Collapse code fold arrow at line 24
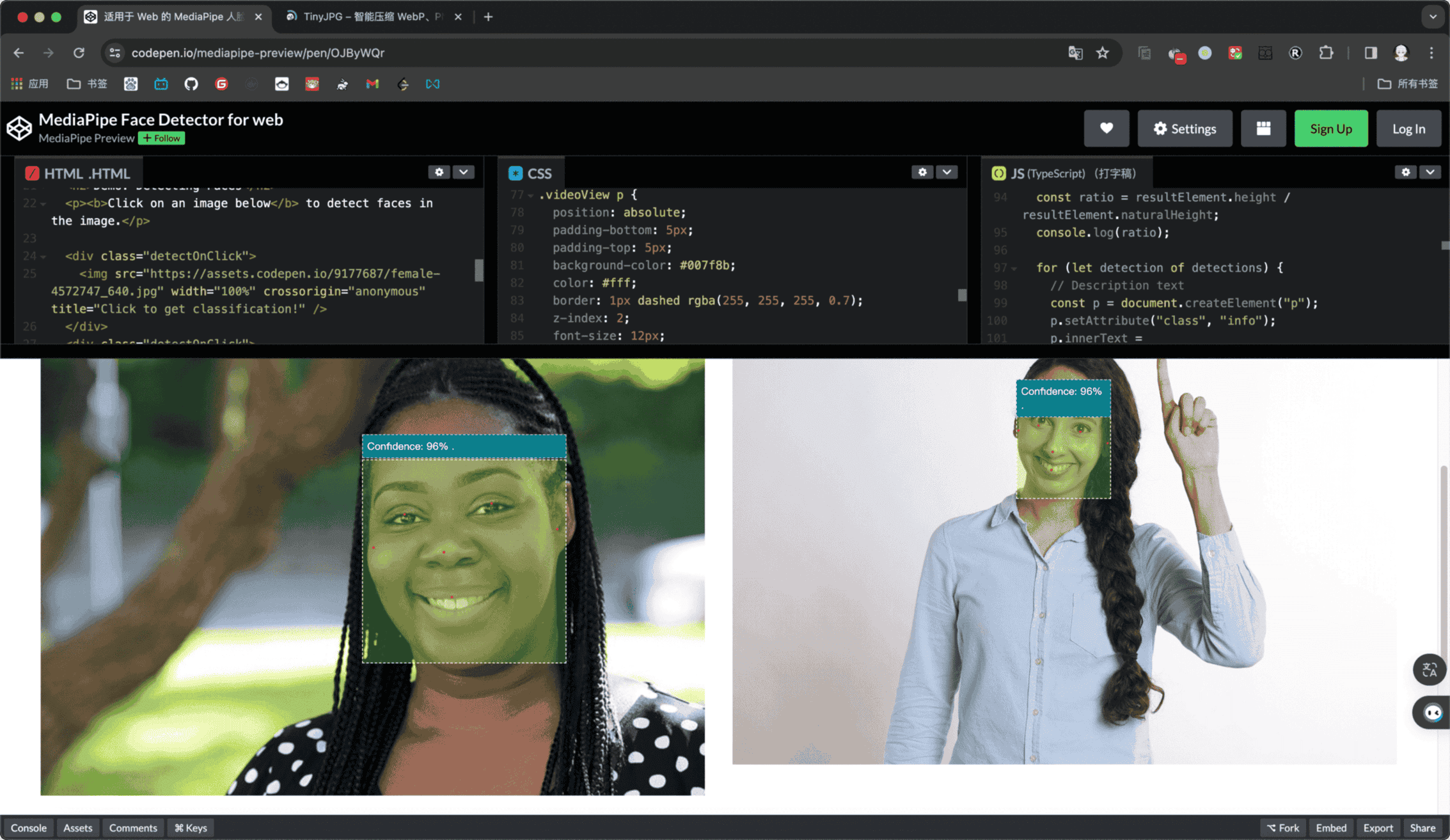The width and height of the screenshot is (1450, 840). (43, 256)
